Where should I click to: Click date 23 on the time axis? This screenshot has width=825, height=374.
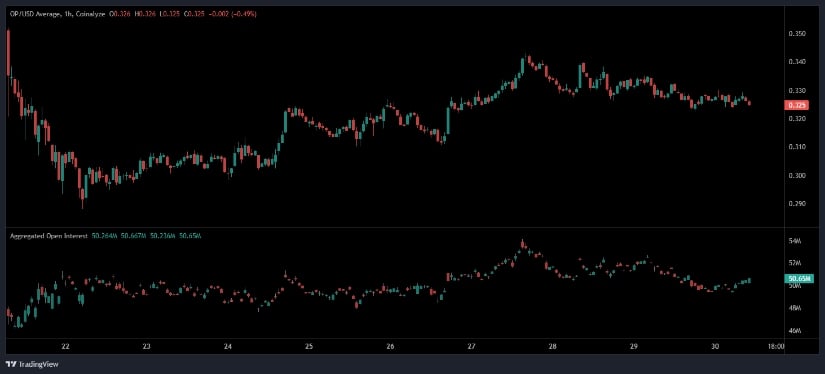(x=147, y=347)
